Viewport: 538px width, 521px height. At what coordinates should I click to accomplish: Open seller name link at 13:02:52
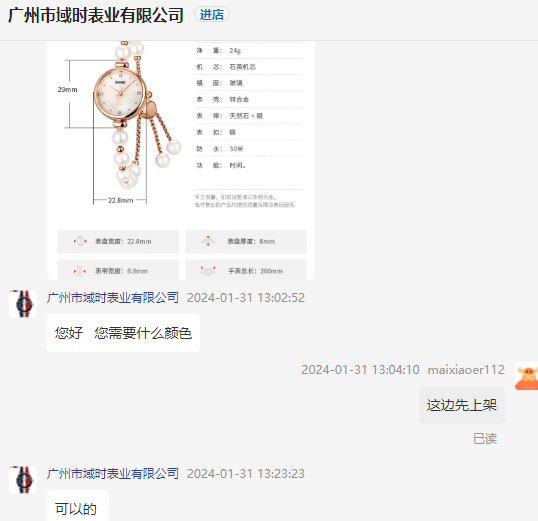click(x=113, y=298)
